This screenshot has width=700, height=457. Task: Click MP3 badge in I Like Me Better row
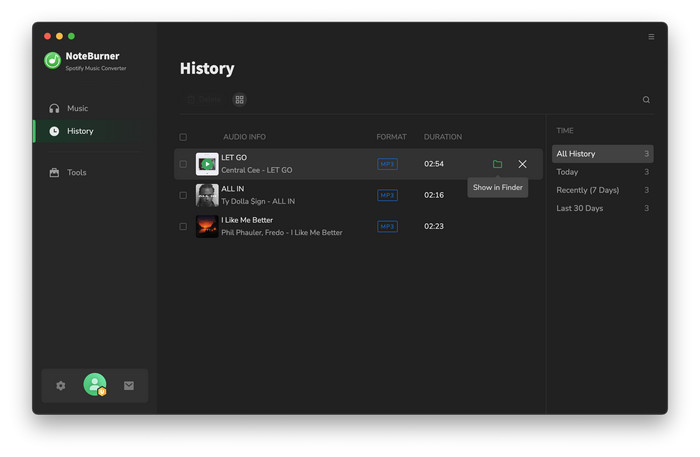pos(387,226)
